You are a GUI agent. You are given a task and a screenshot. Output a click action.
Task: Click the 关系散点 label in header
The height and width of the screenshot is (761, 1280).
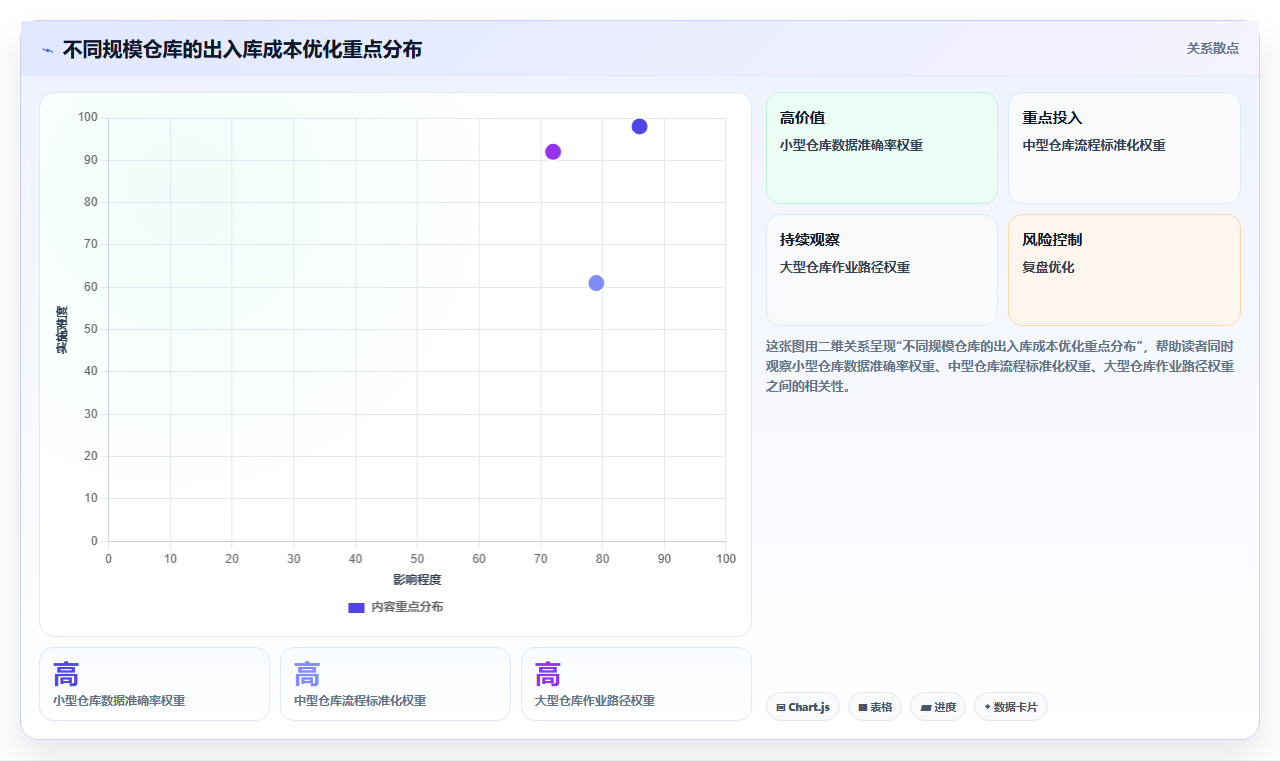tap(1212, 48)
